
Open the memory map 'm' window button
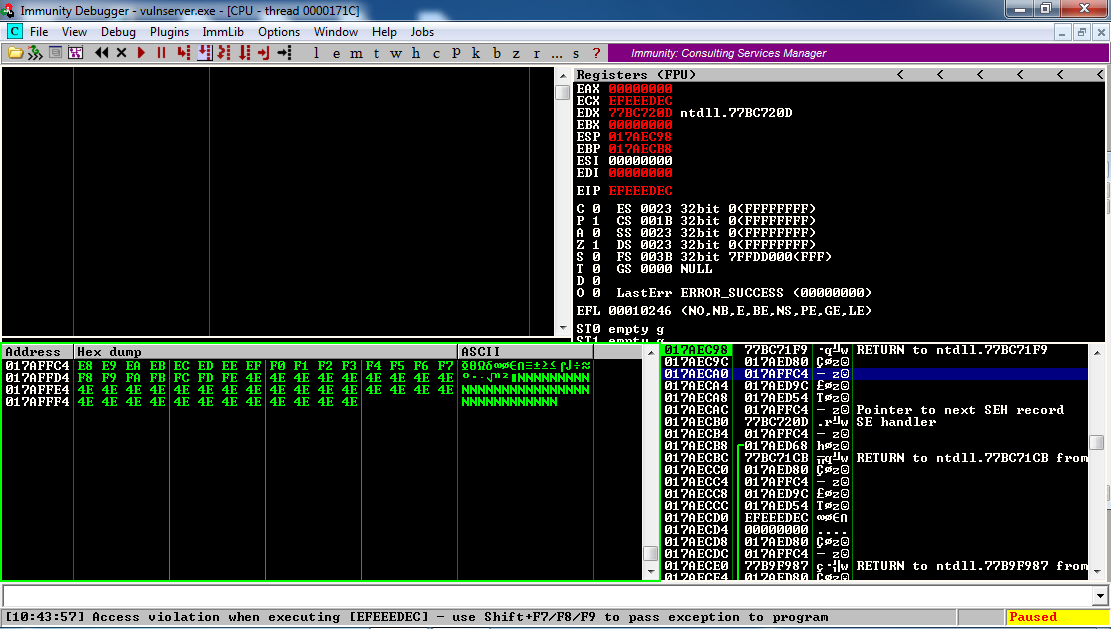356,53
